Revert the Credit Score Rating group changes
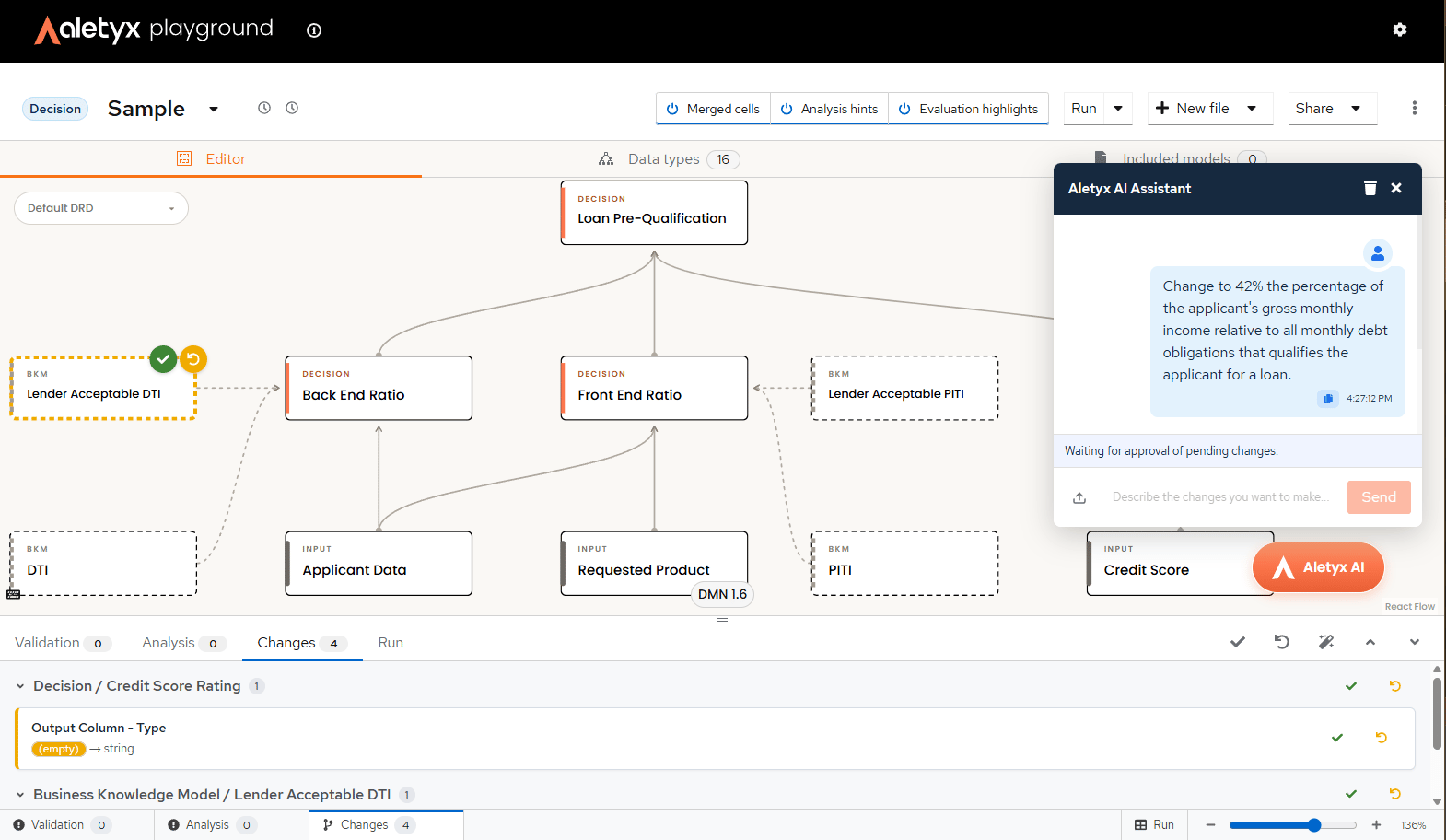Image resolution: width=1446 pixels, height=840 pixels. click(x=1395, y=686)
